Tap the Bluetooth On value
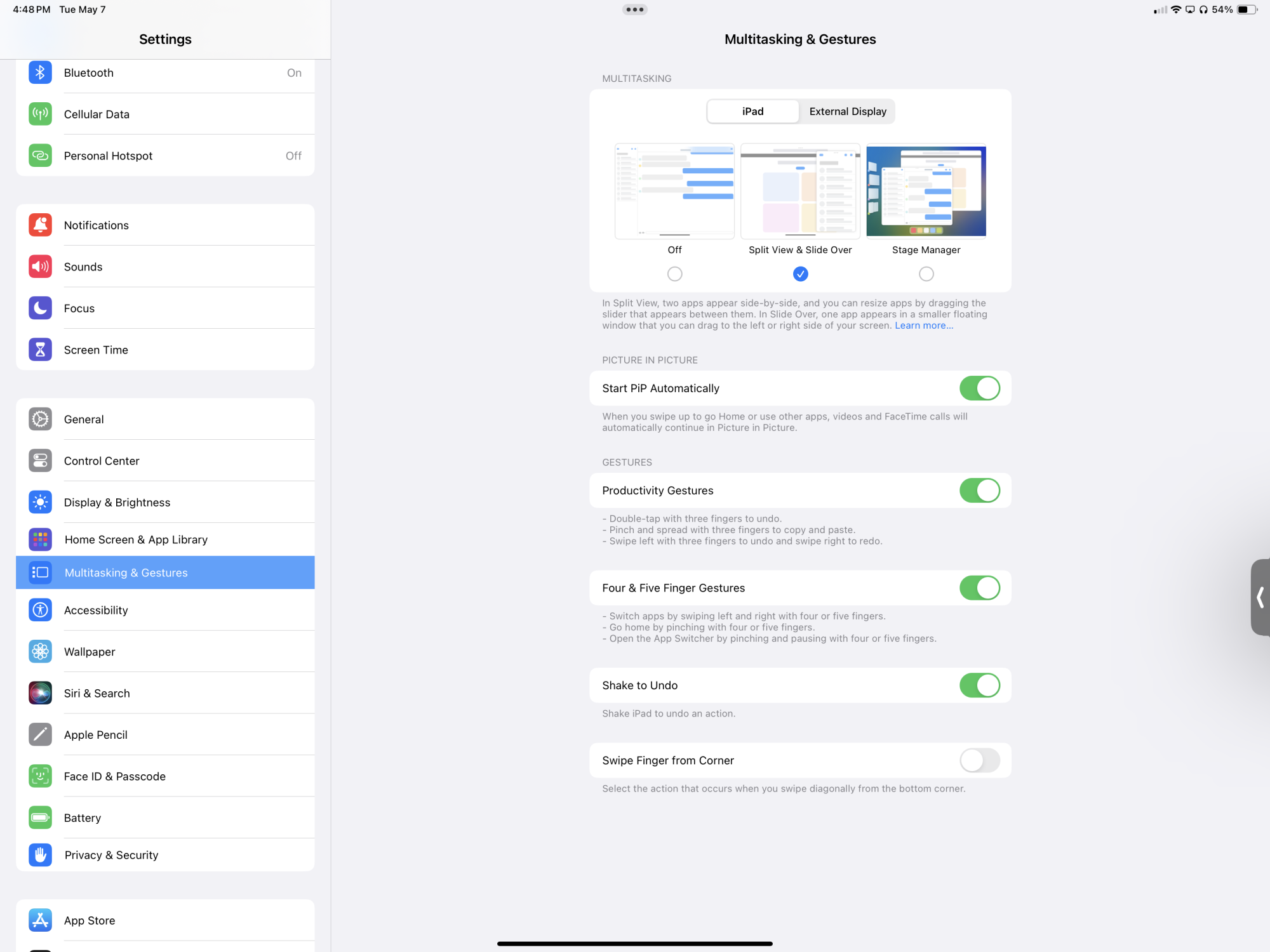 click(x=294, y=73)
